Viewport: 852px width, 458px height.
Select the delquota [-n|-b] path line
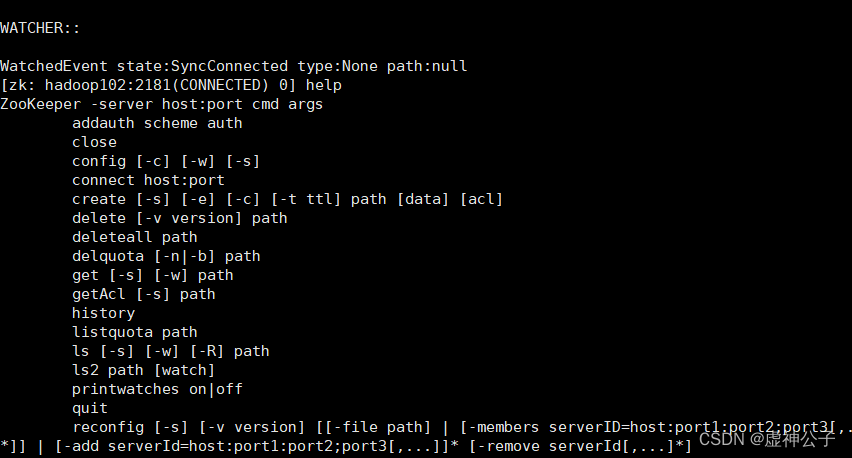(166, 256)
